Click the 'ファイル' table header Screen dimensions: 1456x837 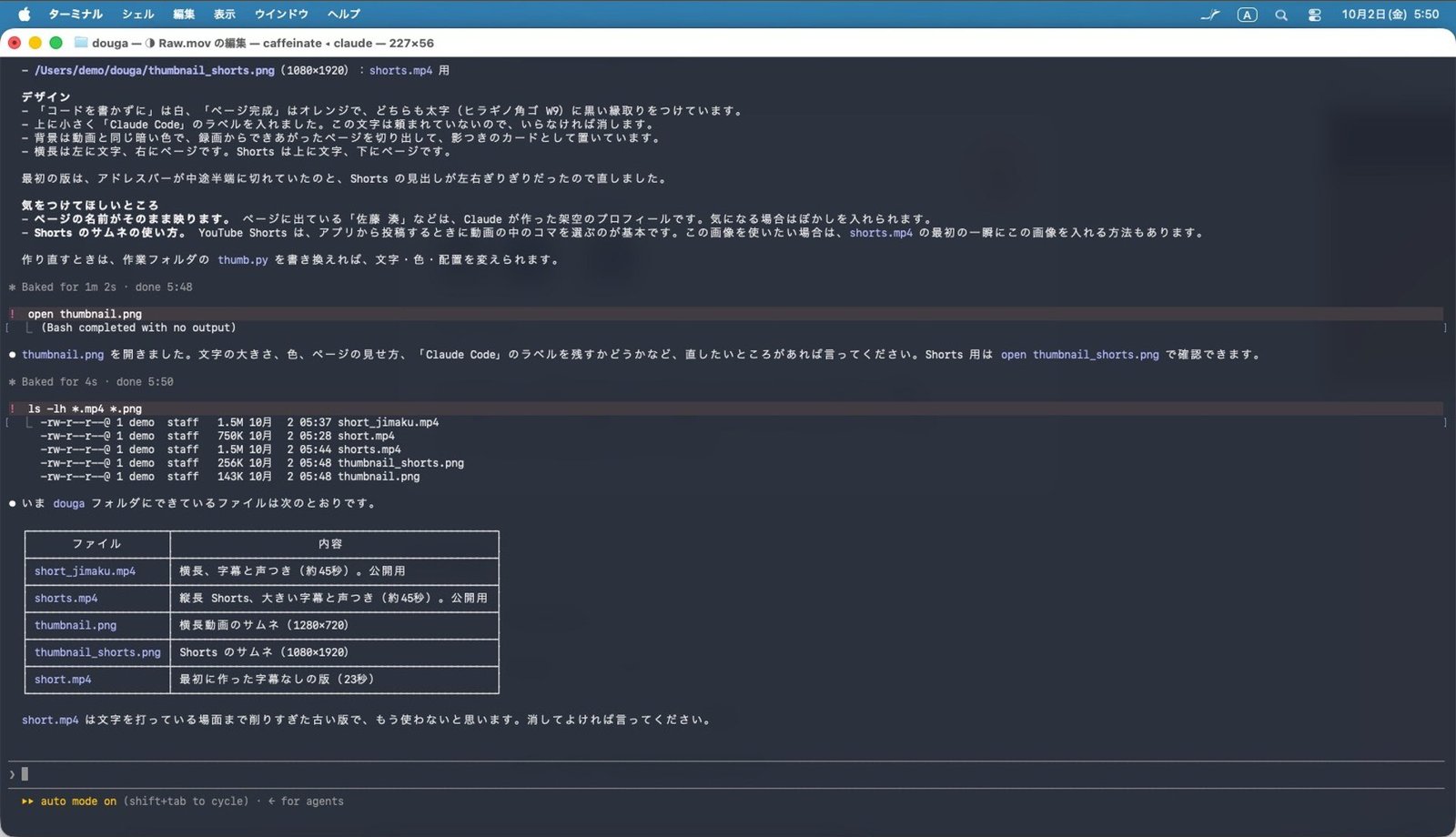point(96,544)
